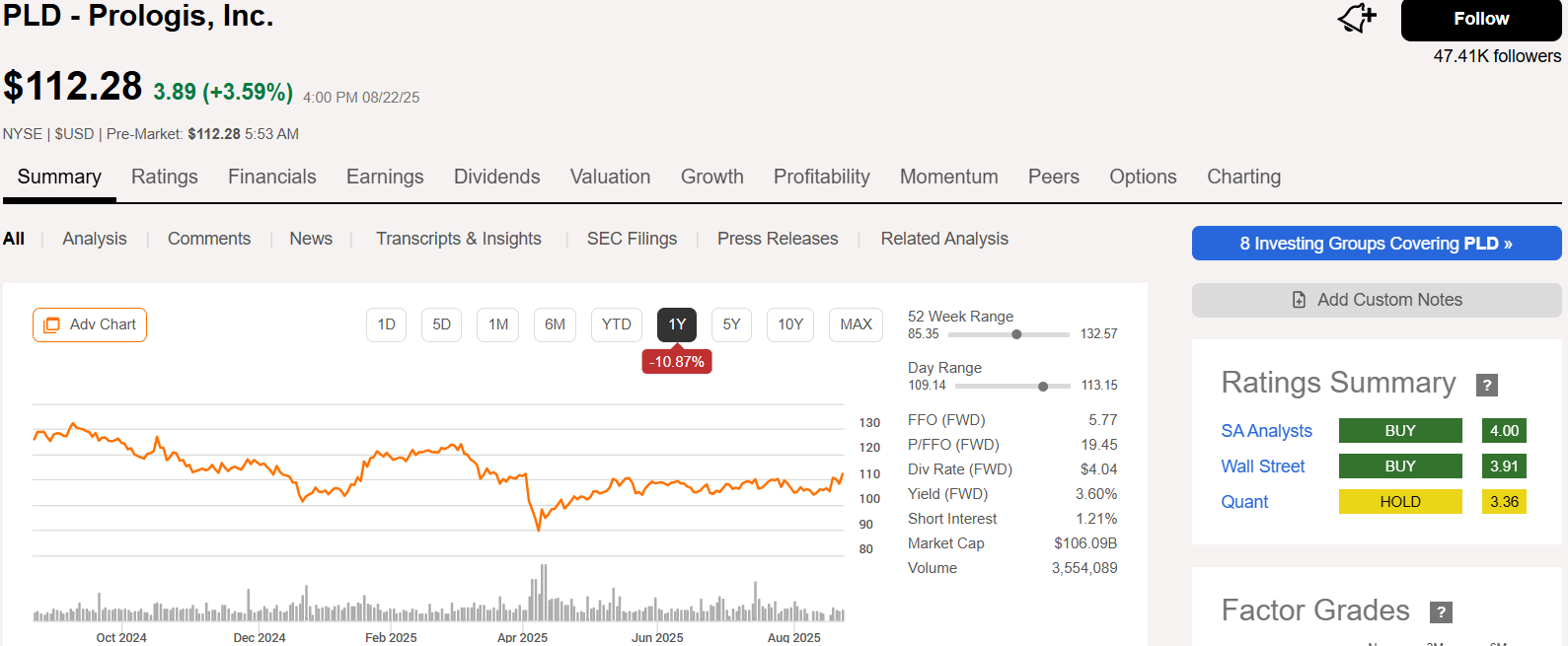Select the 6M chart range
This screenshot has height=646, width=1568.
pyautogui.click(x=556, y=324)
